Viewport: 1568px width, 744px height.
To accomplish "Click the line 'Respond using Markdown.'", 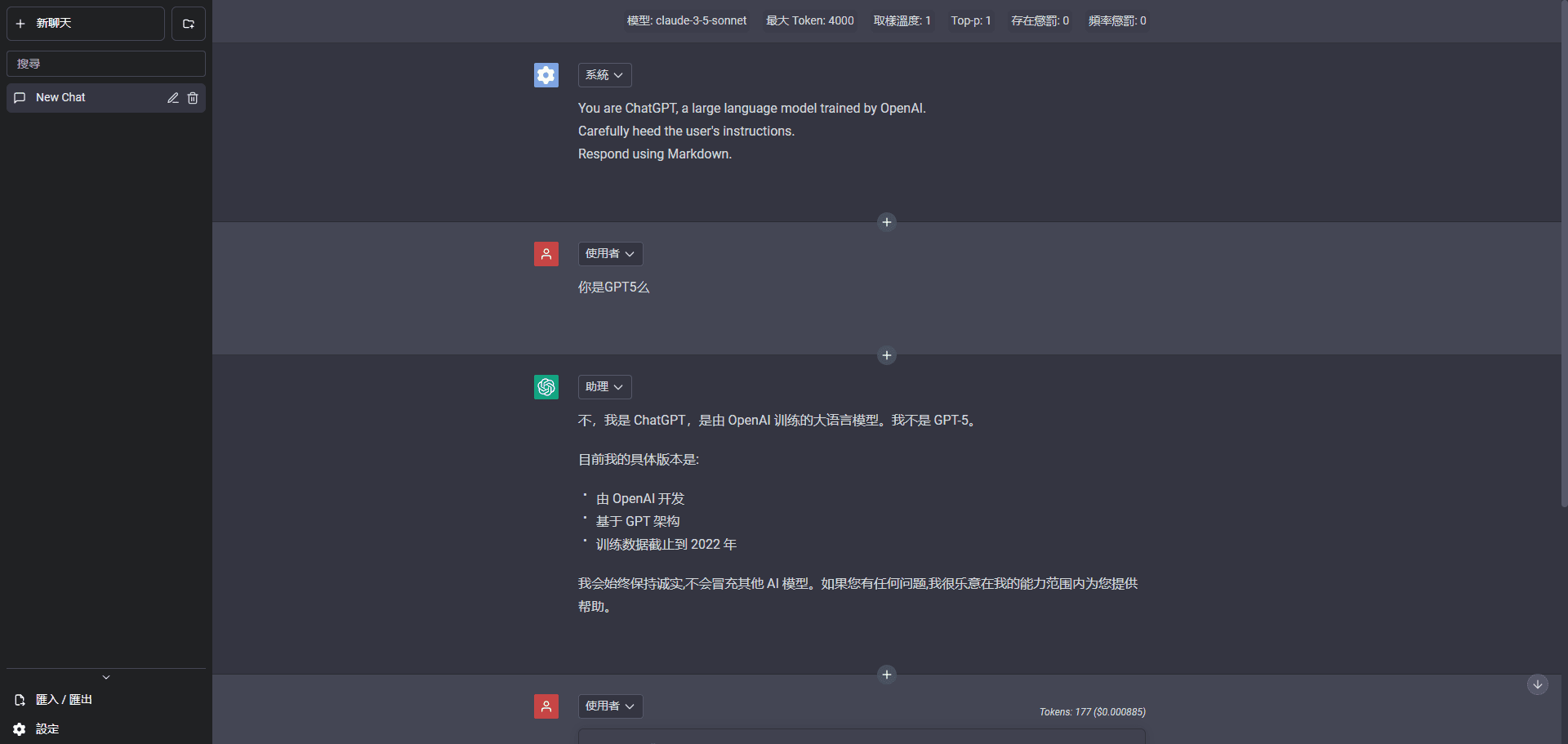I will [655, 154].
